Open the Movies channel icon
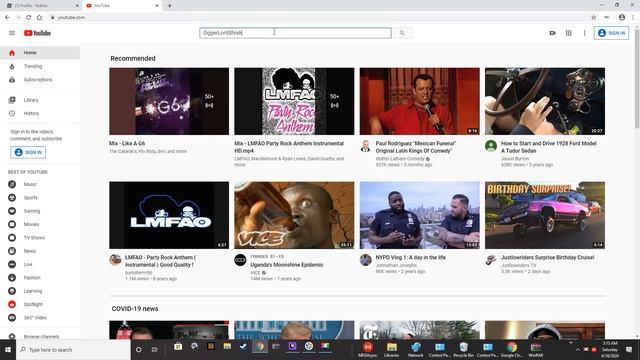Image resolution: width=640 pixels, height=360 pixels. 12,224
